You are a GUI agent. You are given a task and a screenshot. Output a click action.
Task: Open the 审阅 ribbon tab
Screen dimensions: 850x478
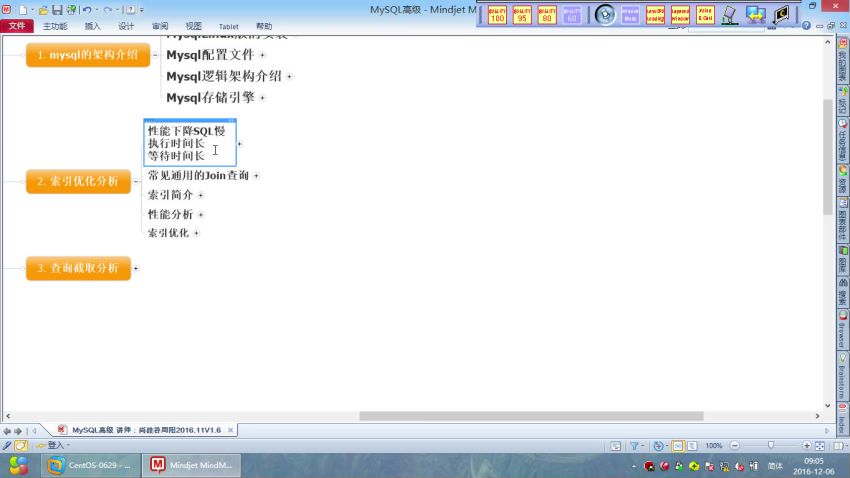(160, 26)
